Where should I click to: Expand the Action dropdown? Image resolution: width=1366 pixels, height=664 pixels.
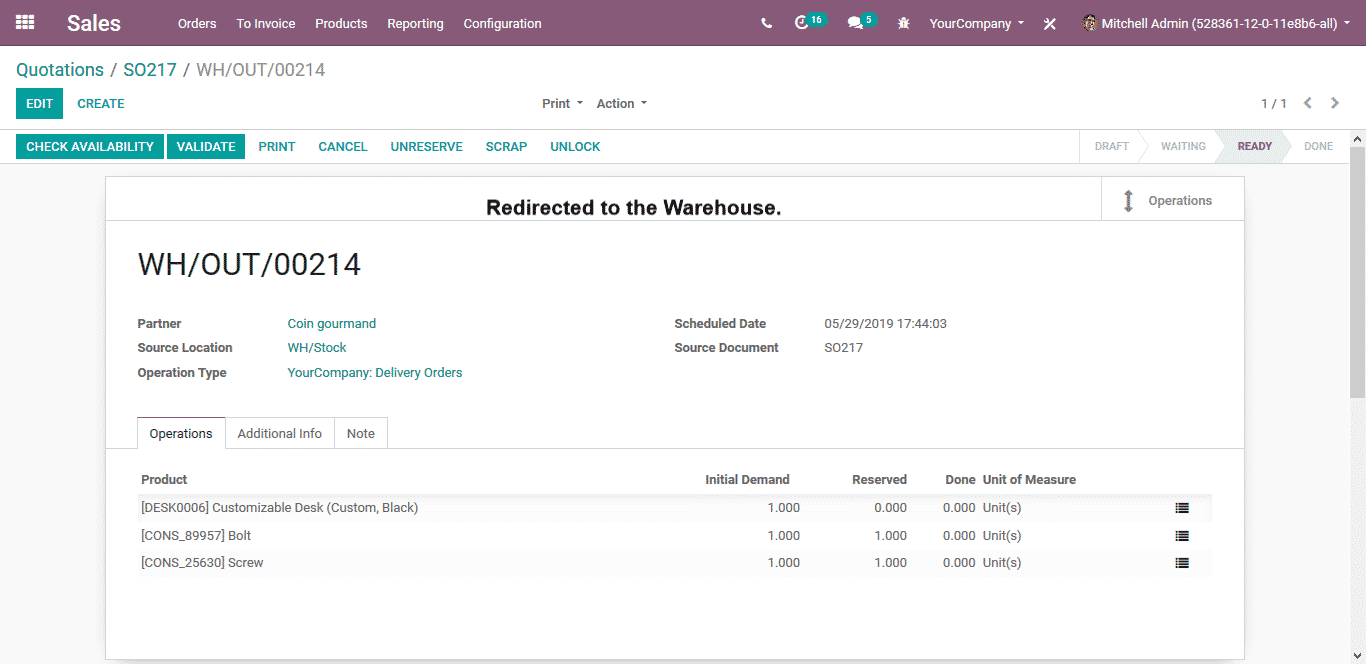621,104
